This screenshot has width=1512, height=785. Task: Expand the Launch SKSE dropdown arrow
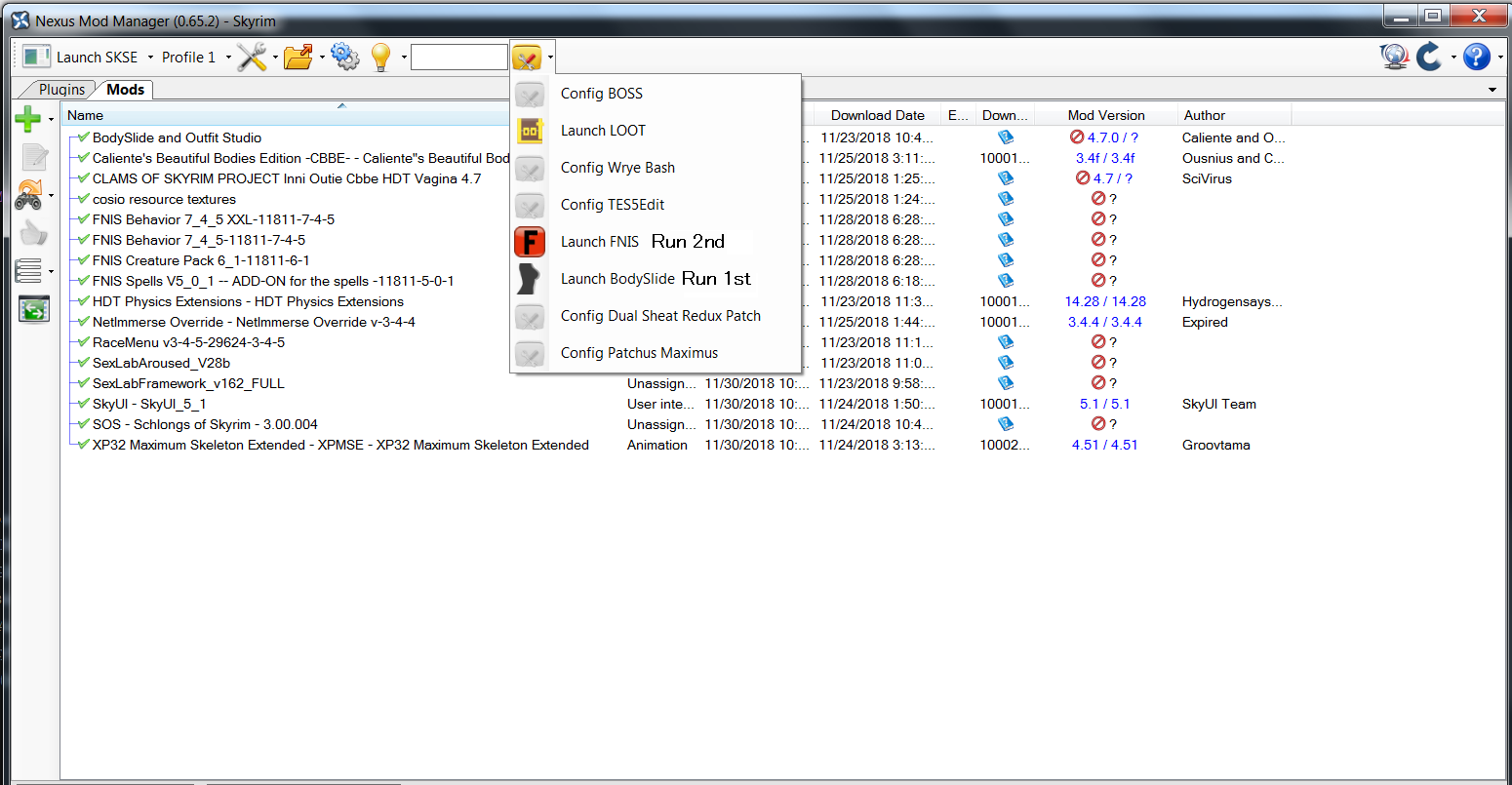click(x=150, y=58)
